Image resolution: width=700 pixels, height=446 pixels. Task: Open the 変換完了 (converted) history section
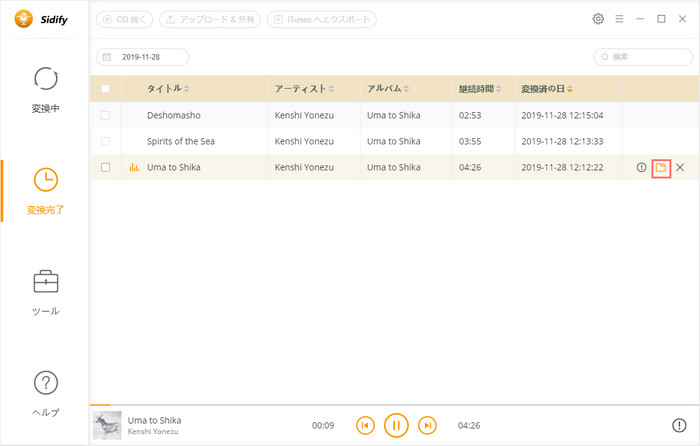click(46, 191)
